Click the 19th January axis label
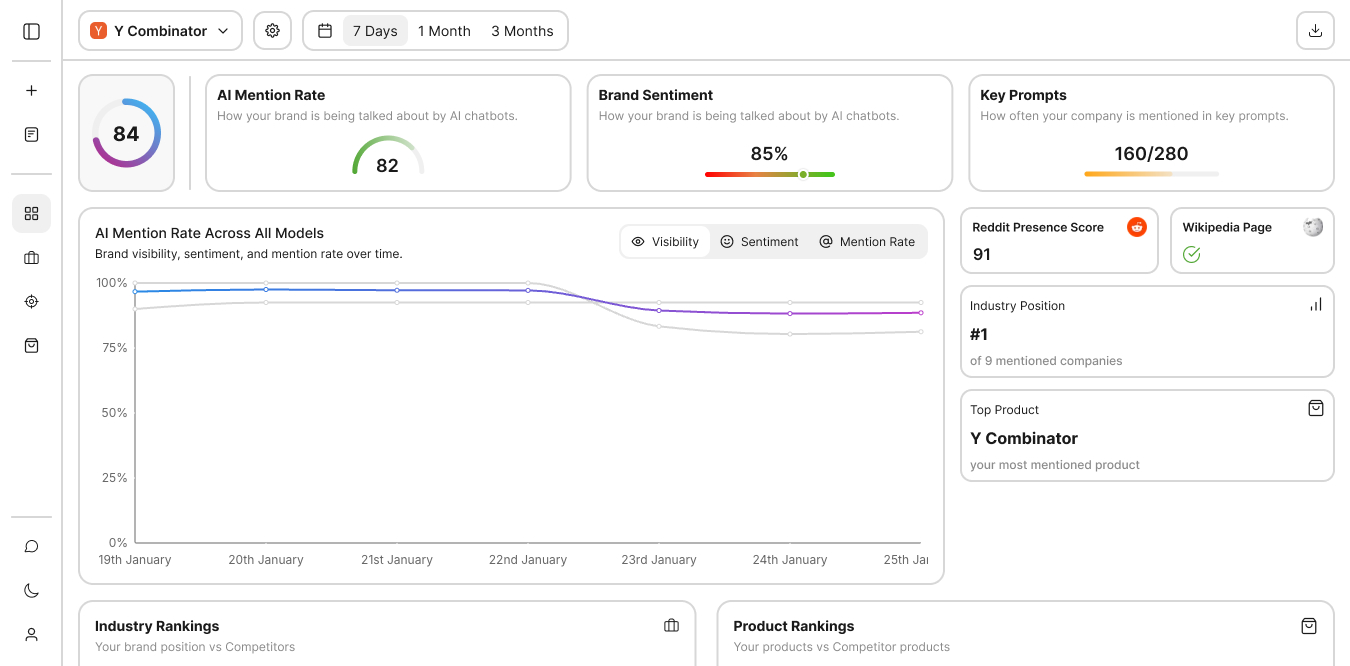This screenshot has width=1350, height=666. 135,560
